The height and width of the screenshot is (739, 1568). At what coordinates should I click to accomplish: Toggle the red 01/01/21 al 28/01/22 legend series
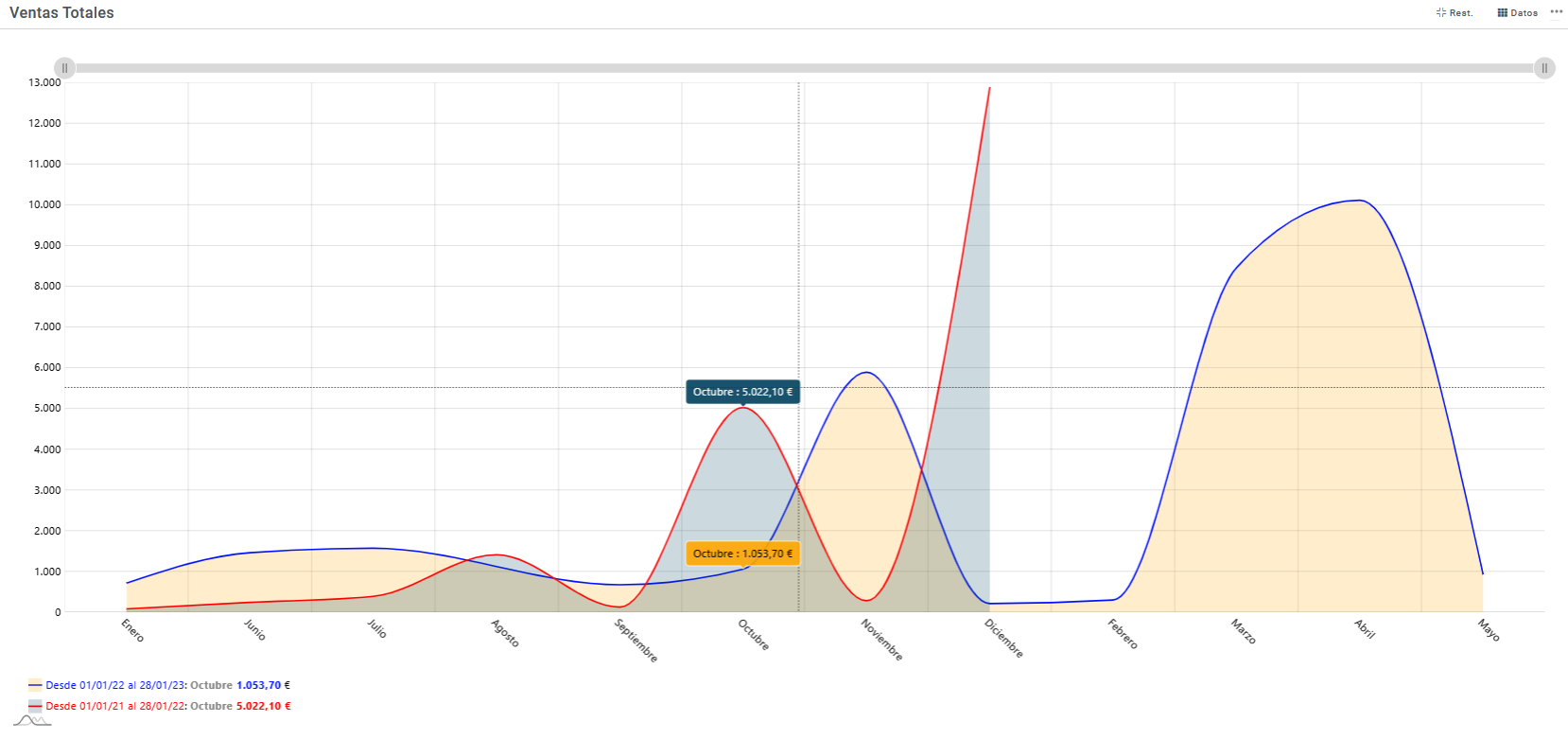point(167,706)
